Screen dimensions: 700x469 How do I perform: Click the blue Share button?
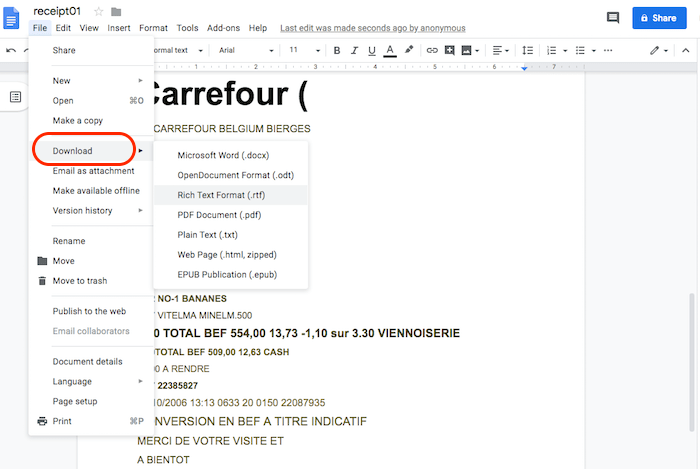tap(658, 18)
